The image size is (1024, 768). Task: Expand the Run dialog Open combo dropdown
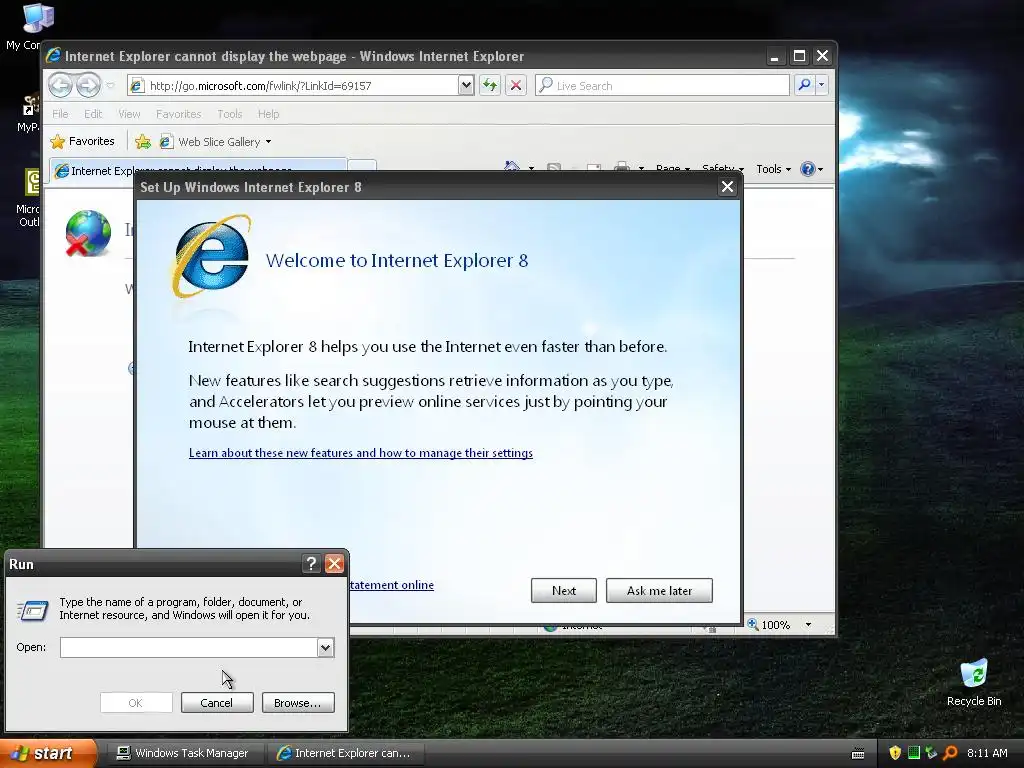point(325,647)
